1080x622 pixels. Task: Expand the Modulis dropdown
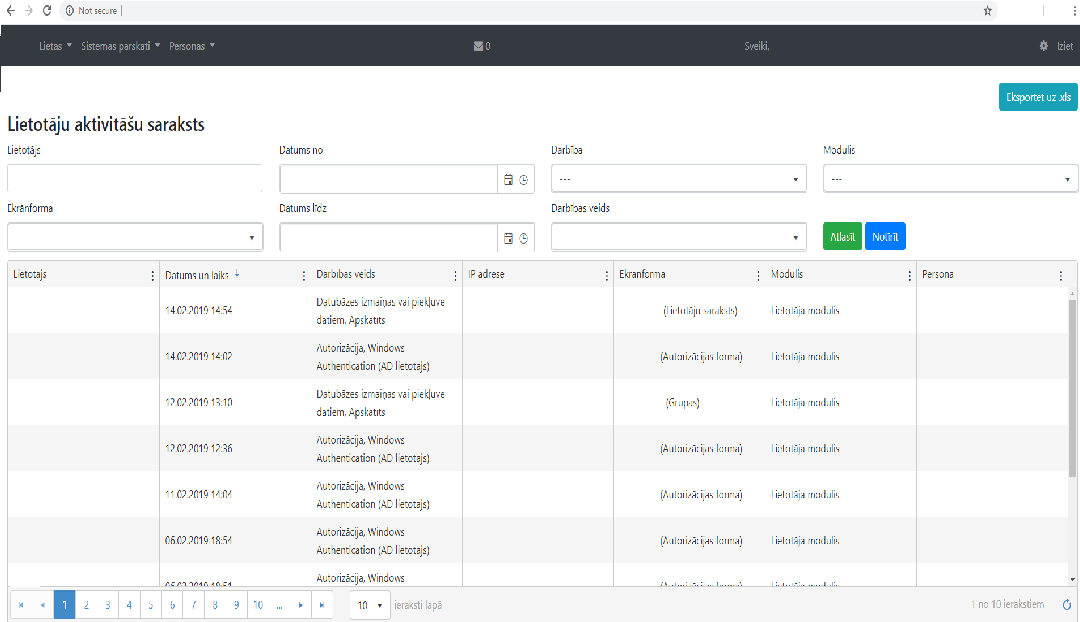(x=950, y=179)
